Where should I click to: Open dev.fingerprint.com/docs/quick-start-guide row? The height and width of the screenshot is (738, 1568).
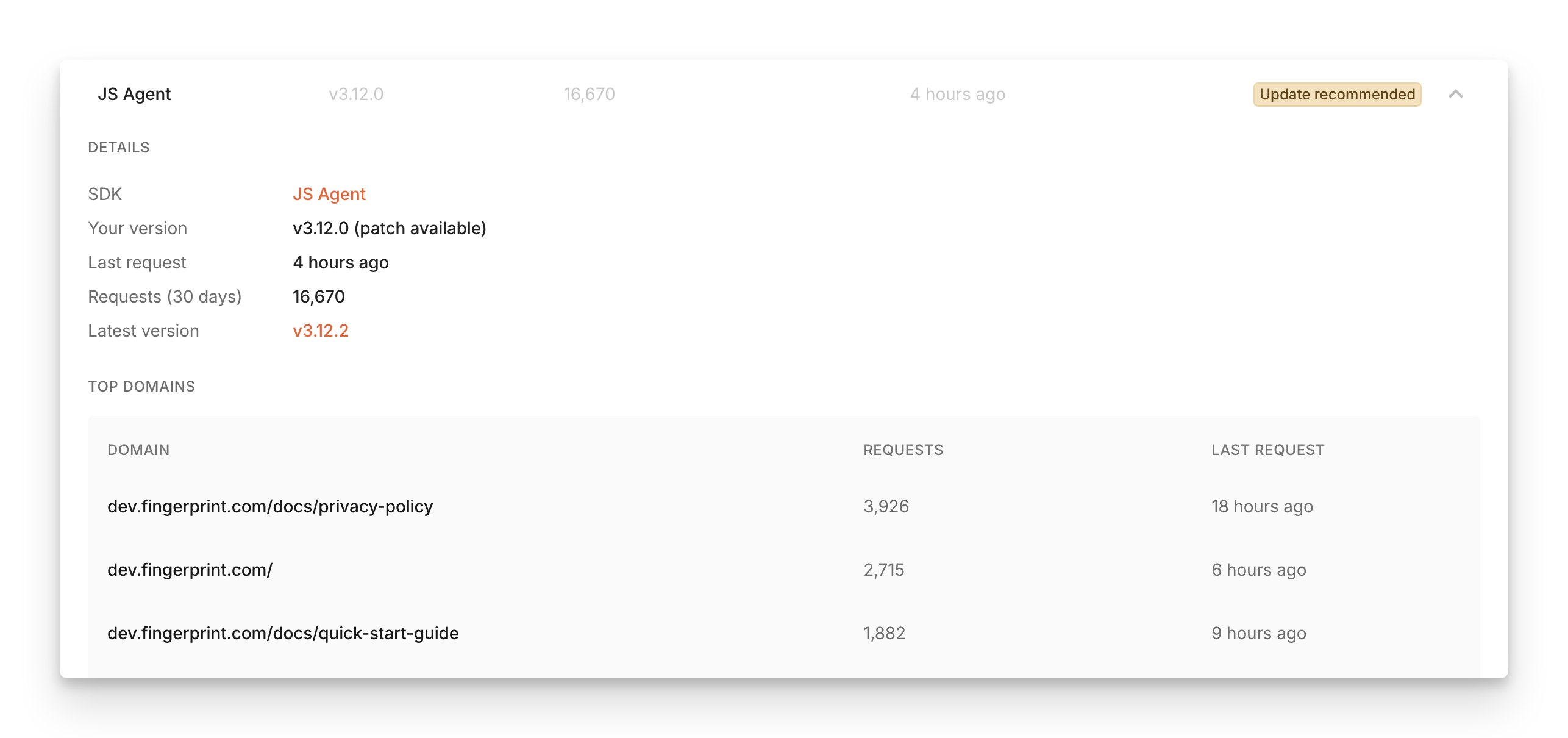(284, 633)
